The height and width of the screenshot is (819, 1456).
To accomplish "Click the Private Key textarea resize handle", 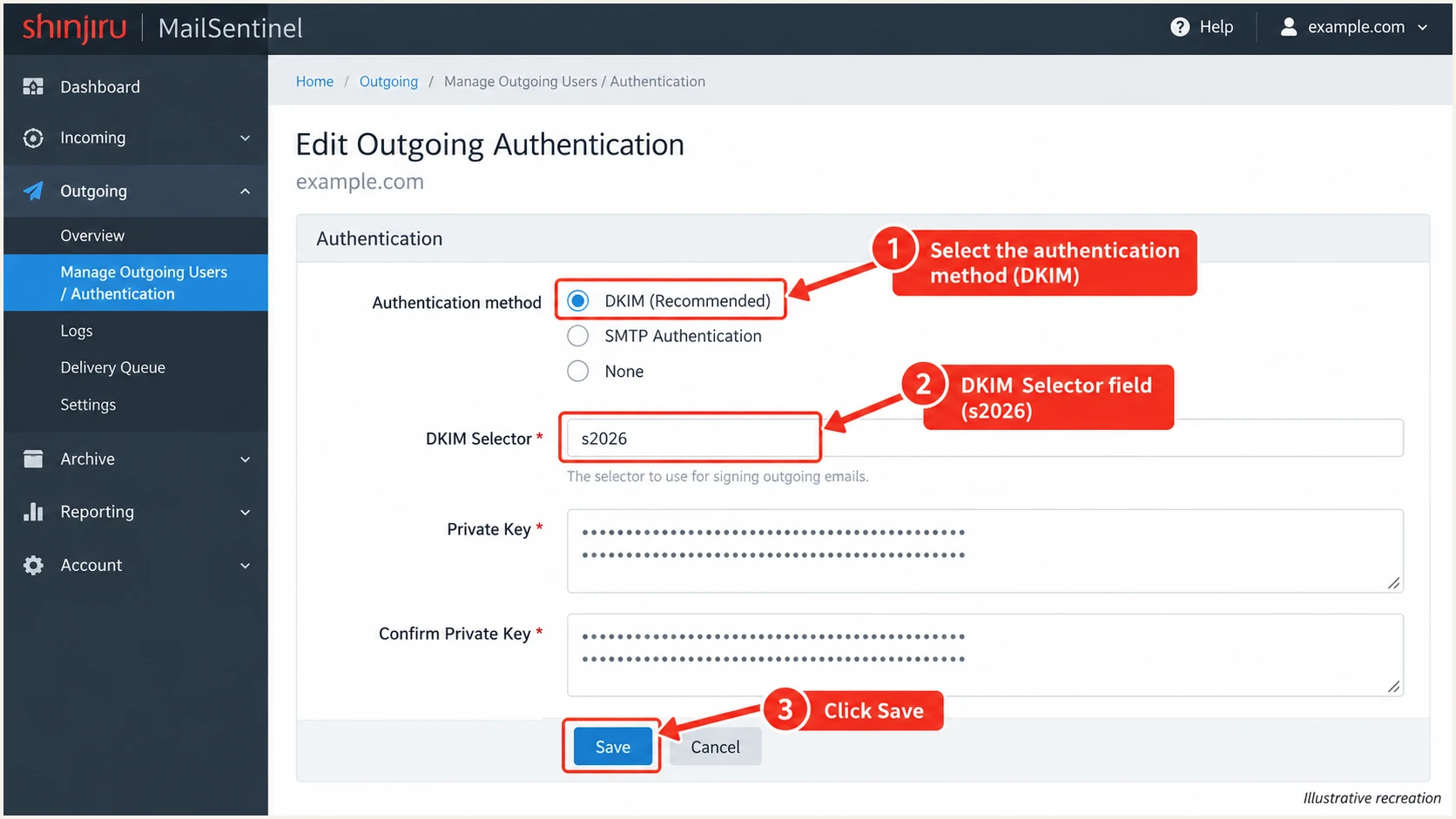I will click(1393, 583).
